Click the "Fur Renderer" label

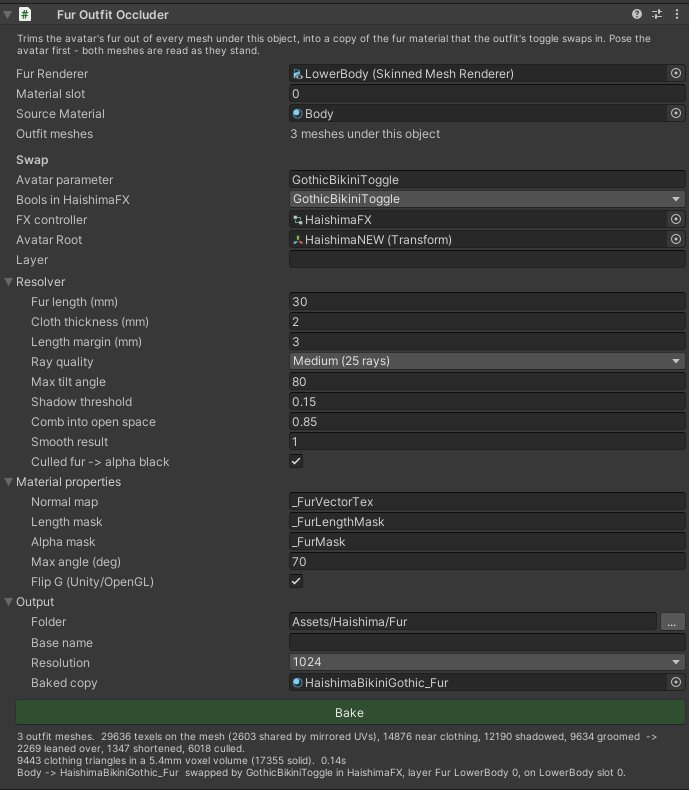[x=52, y=74]
